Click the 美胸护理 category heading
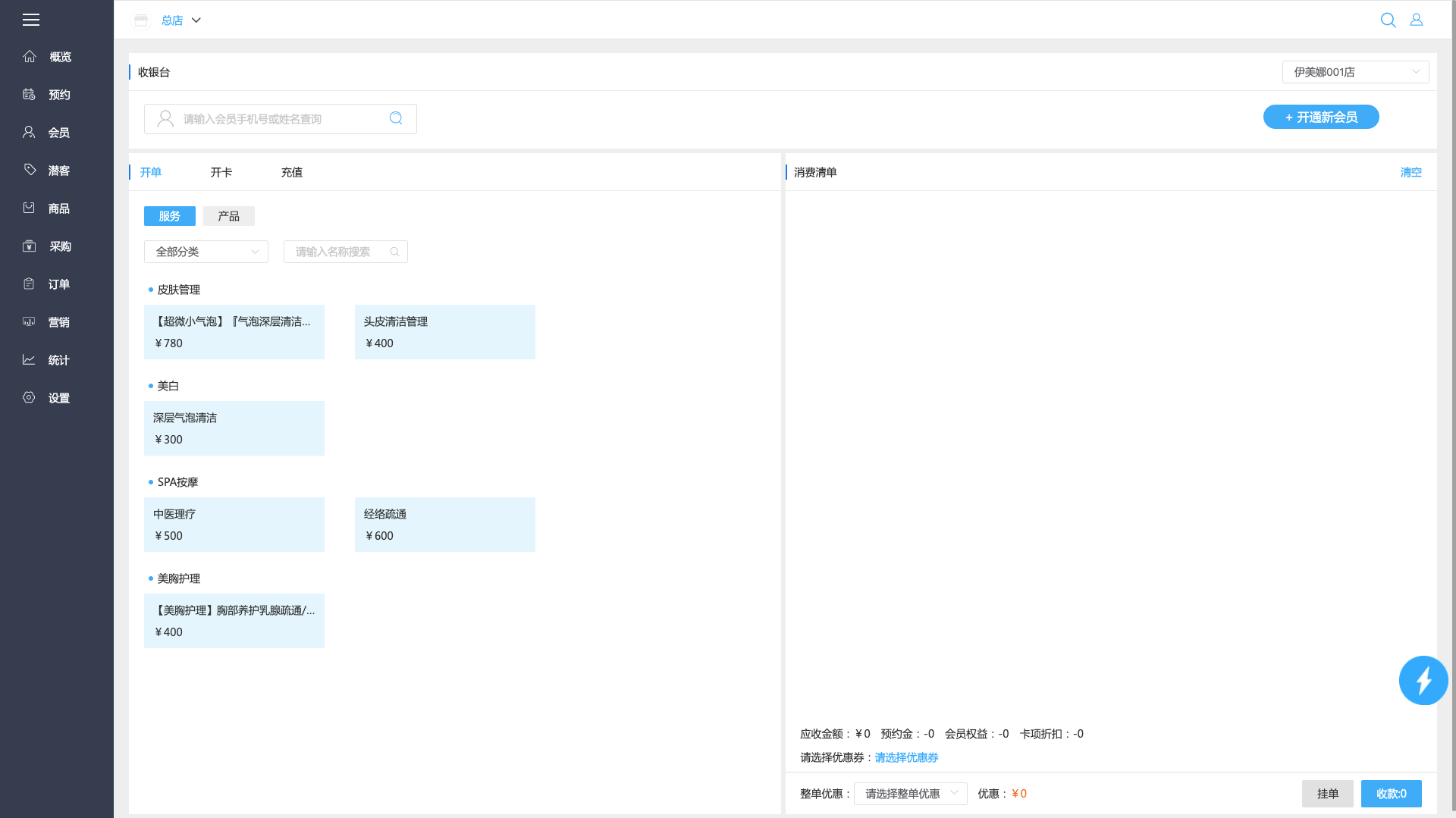This screenshot has height=818, width=1456. coord(179,578)
